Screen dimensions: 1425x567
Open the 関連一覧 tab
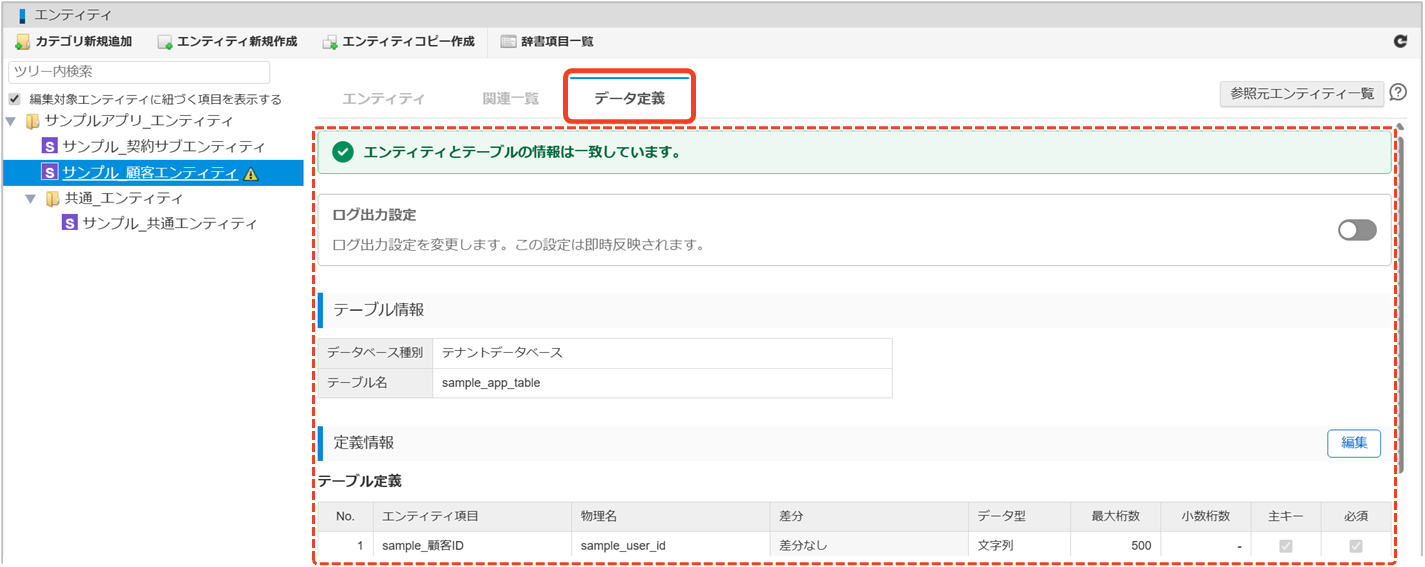pyautogui.click(x=511, y=99)
